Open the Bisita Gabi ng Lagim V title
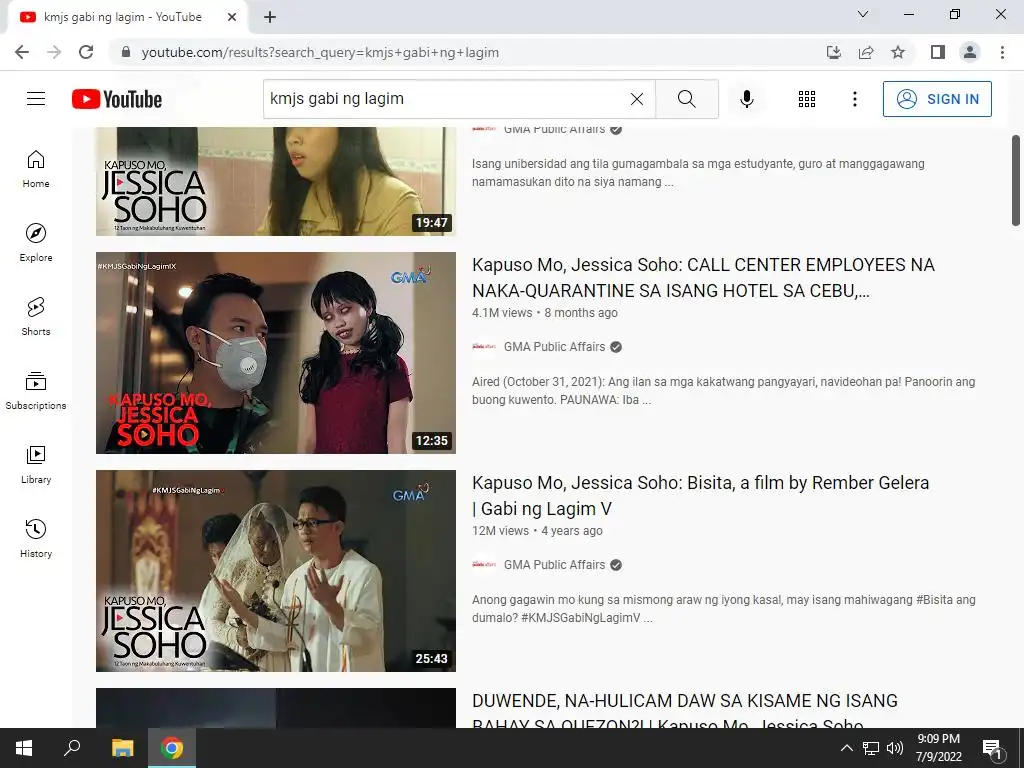The image size is (1024, 768). (701, 496)
